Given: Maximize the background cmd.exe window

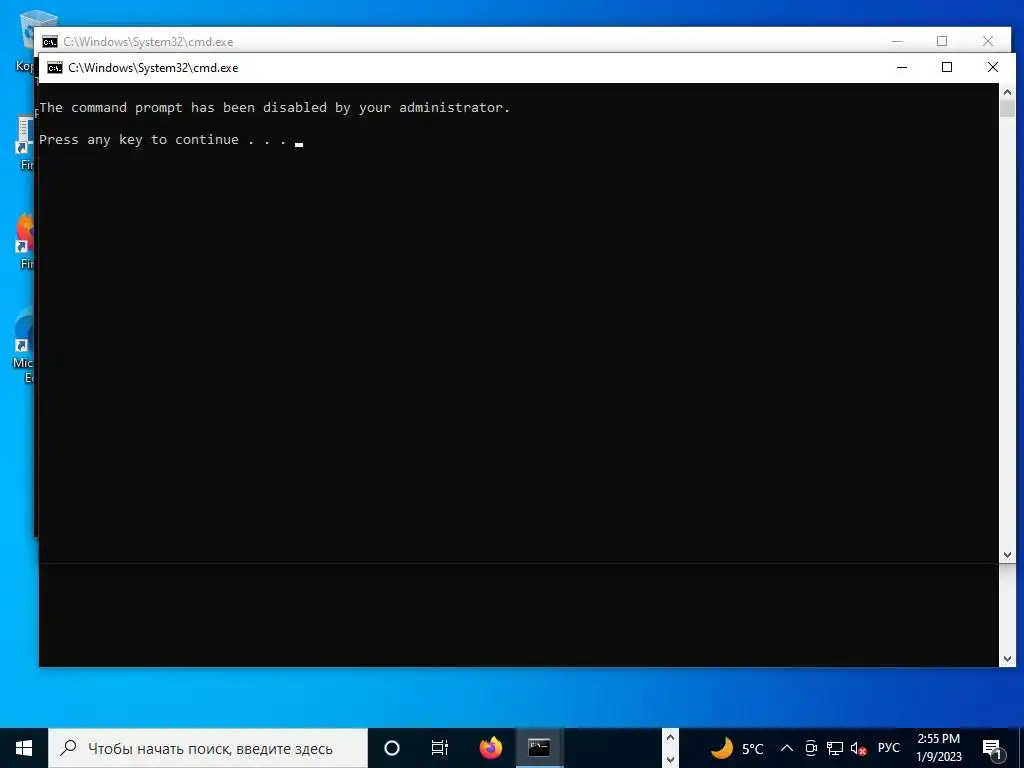Looking at the screenshot, I should (942, 41).
